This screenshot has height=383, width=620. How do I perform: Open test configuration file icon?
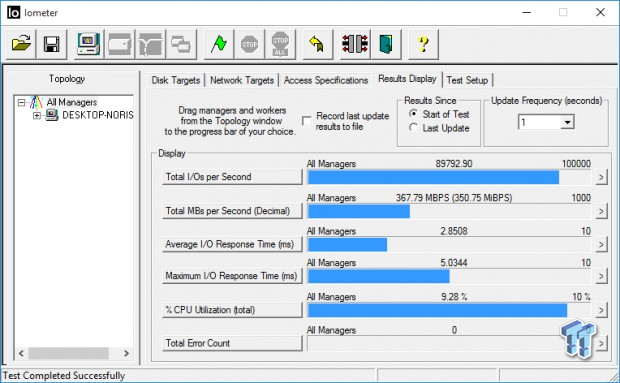click(21, 44)
